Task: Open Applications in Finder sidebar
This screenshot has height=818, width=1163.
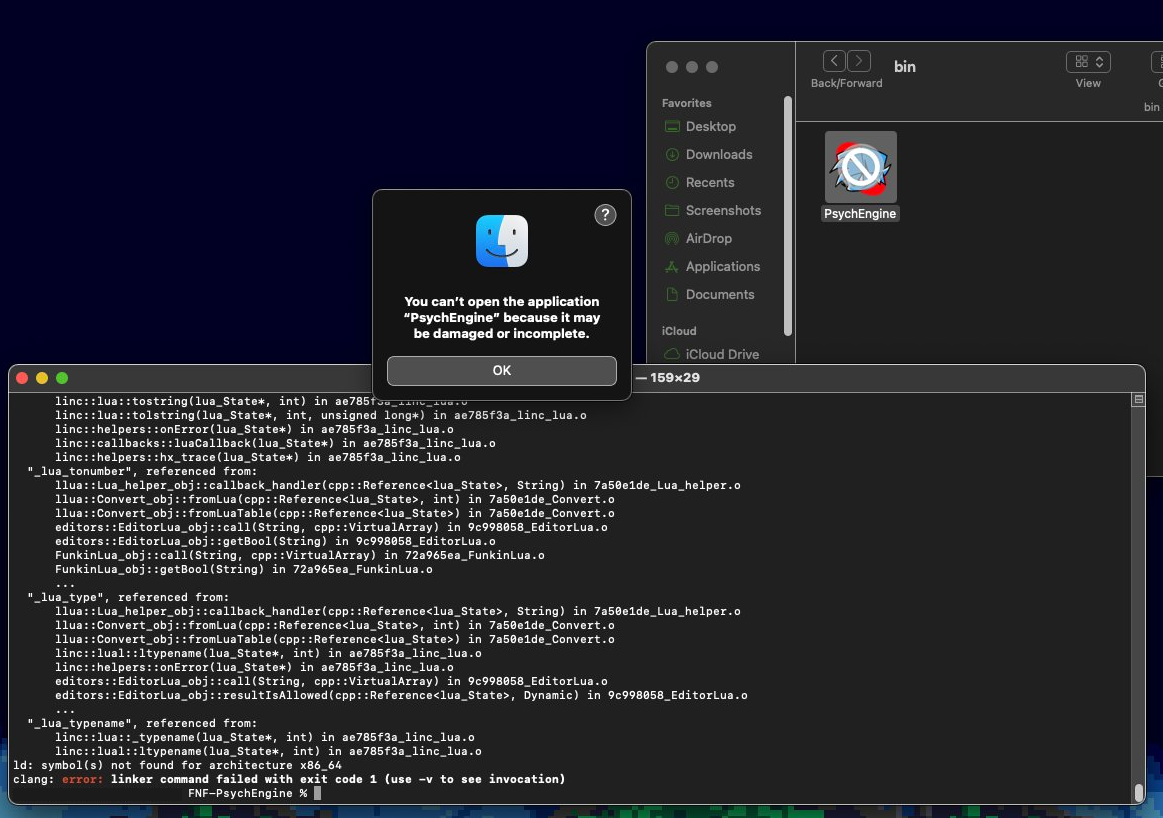Action: (722, 266)
